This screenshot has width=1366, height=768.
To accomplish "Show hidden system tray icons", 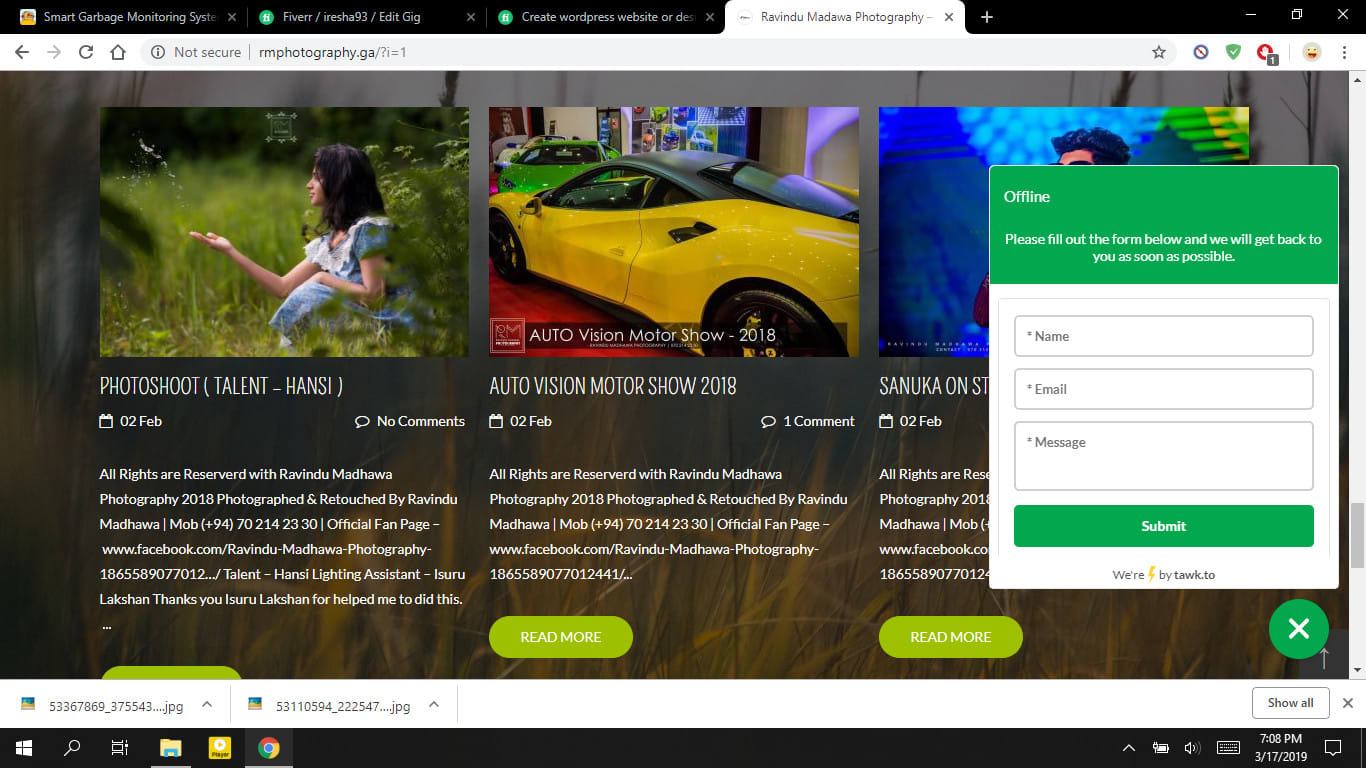I will click(x=1129, y=748).
